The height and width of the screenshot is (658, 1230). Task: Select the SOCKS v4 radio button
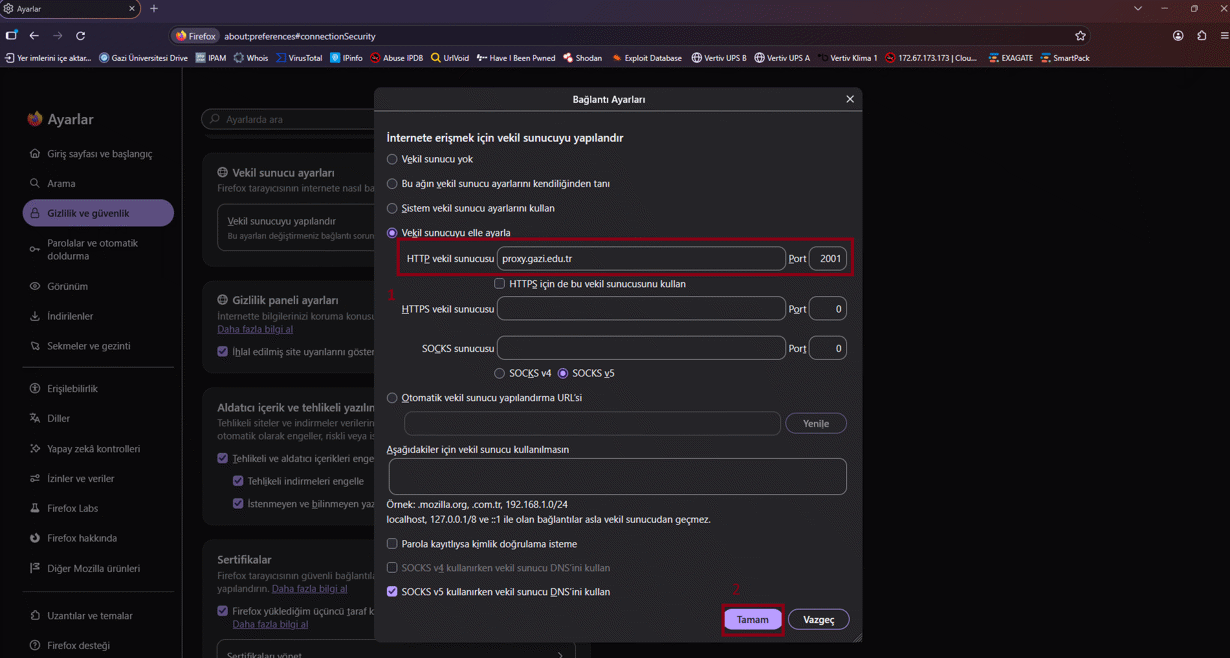click(500, 373)
